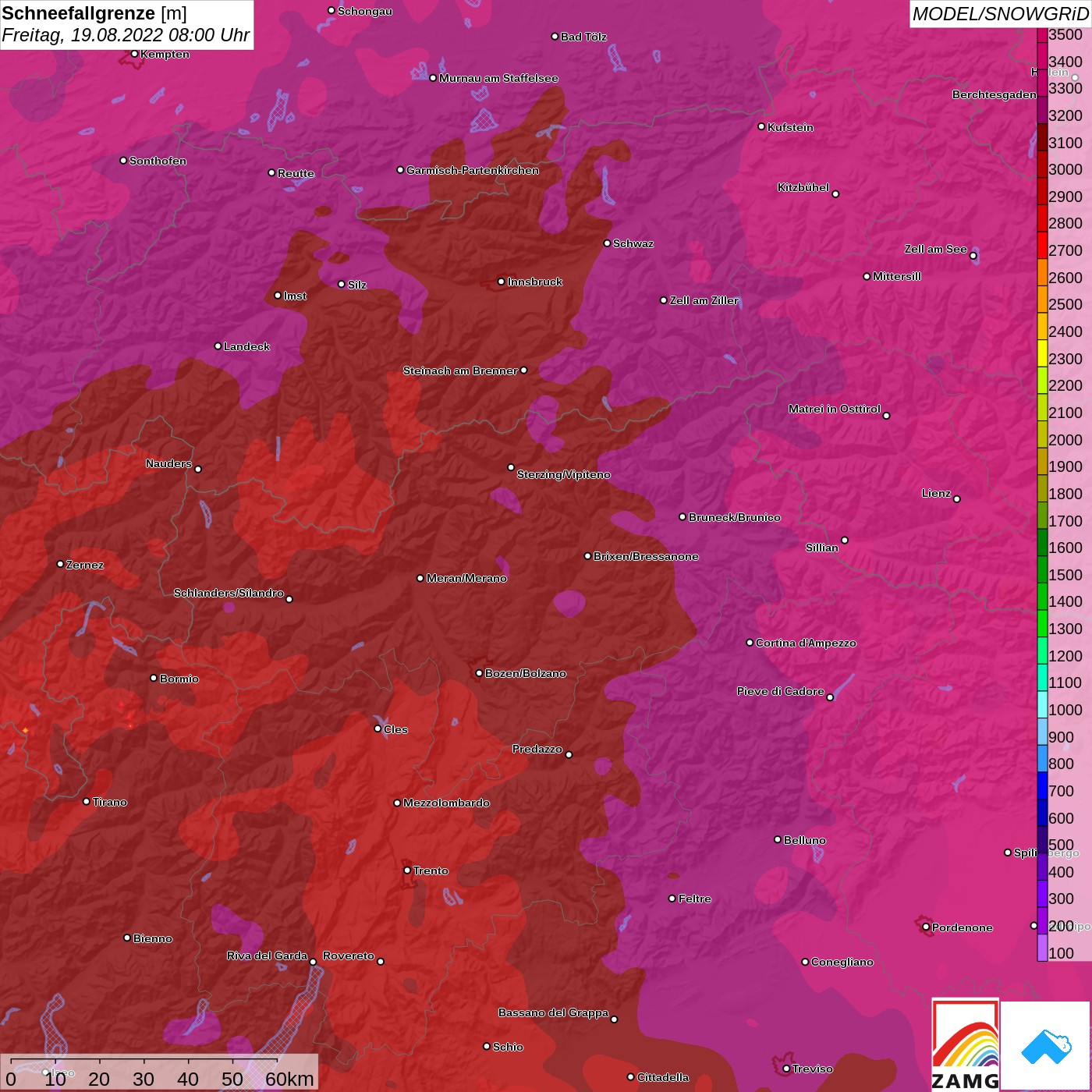Click the 'Rovereto' label
The height and width of the screenshot is (1092, 1092).
[349, 955]
